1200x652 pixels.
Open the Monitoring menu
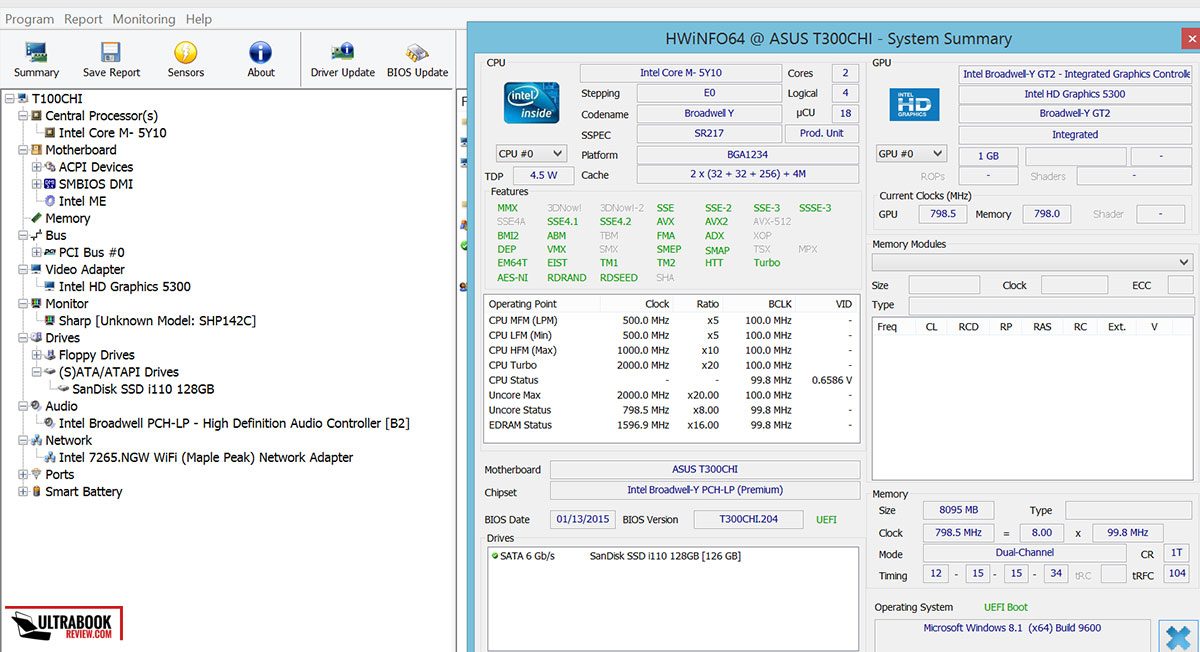click(143, 19)
